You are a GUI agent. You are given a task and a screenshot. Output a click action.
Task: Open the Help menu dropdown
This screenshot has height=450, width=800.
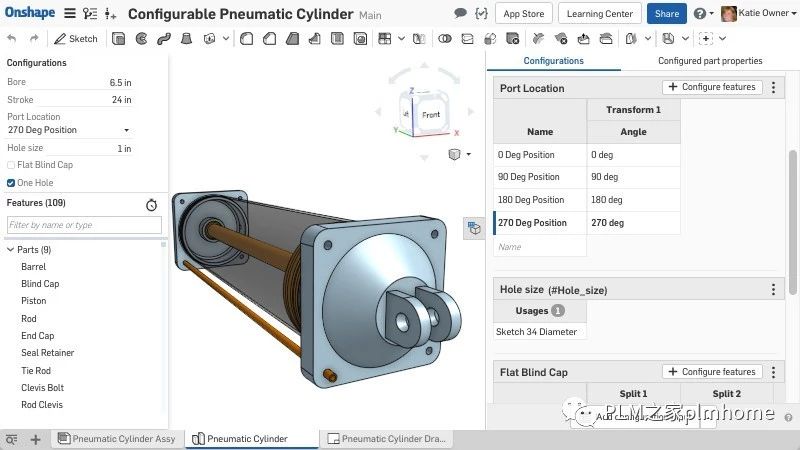704,14
